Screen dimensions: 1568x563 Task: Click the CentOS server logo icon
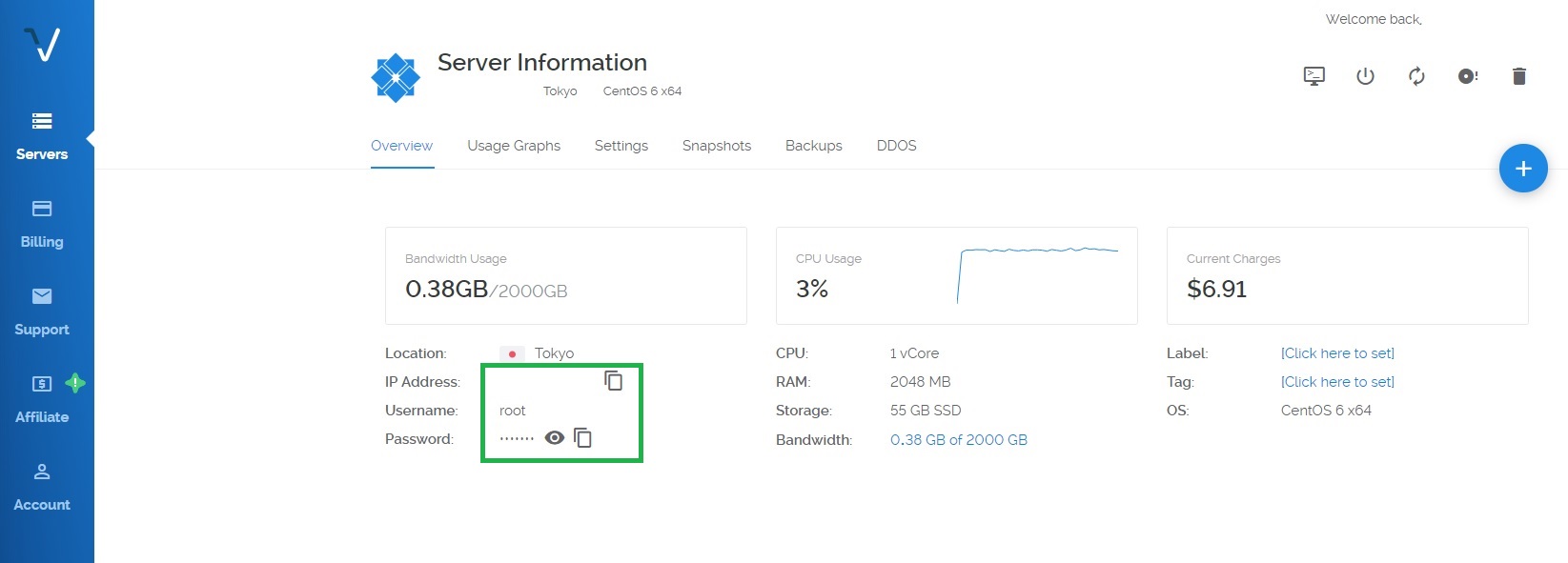[396, 77]
